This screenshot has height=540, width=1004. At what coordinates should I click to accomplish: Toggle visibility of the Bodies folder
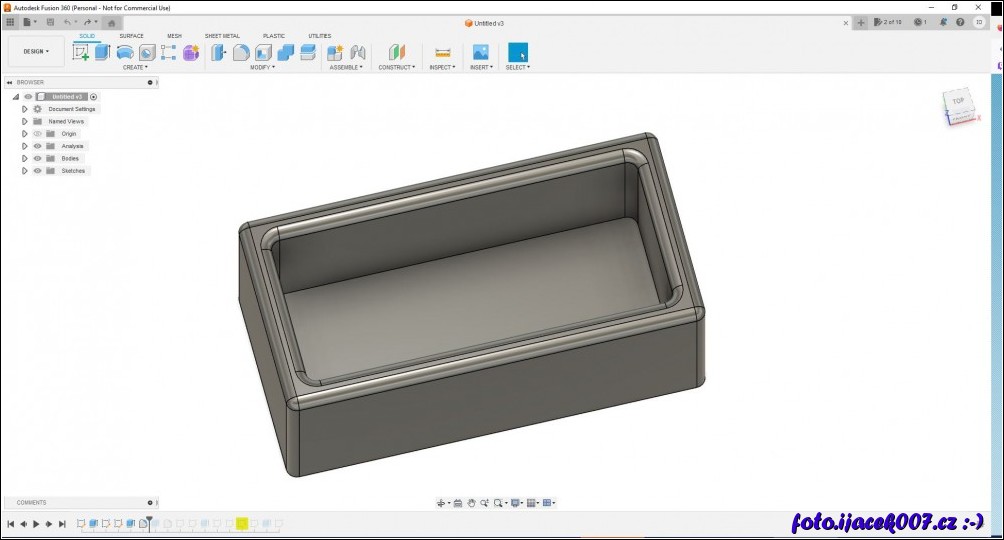(x=38, y=158)
